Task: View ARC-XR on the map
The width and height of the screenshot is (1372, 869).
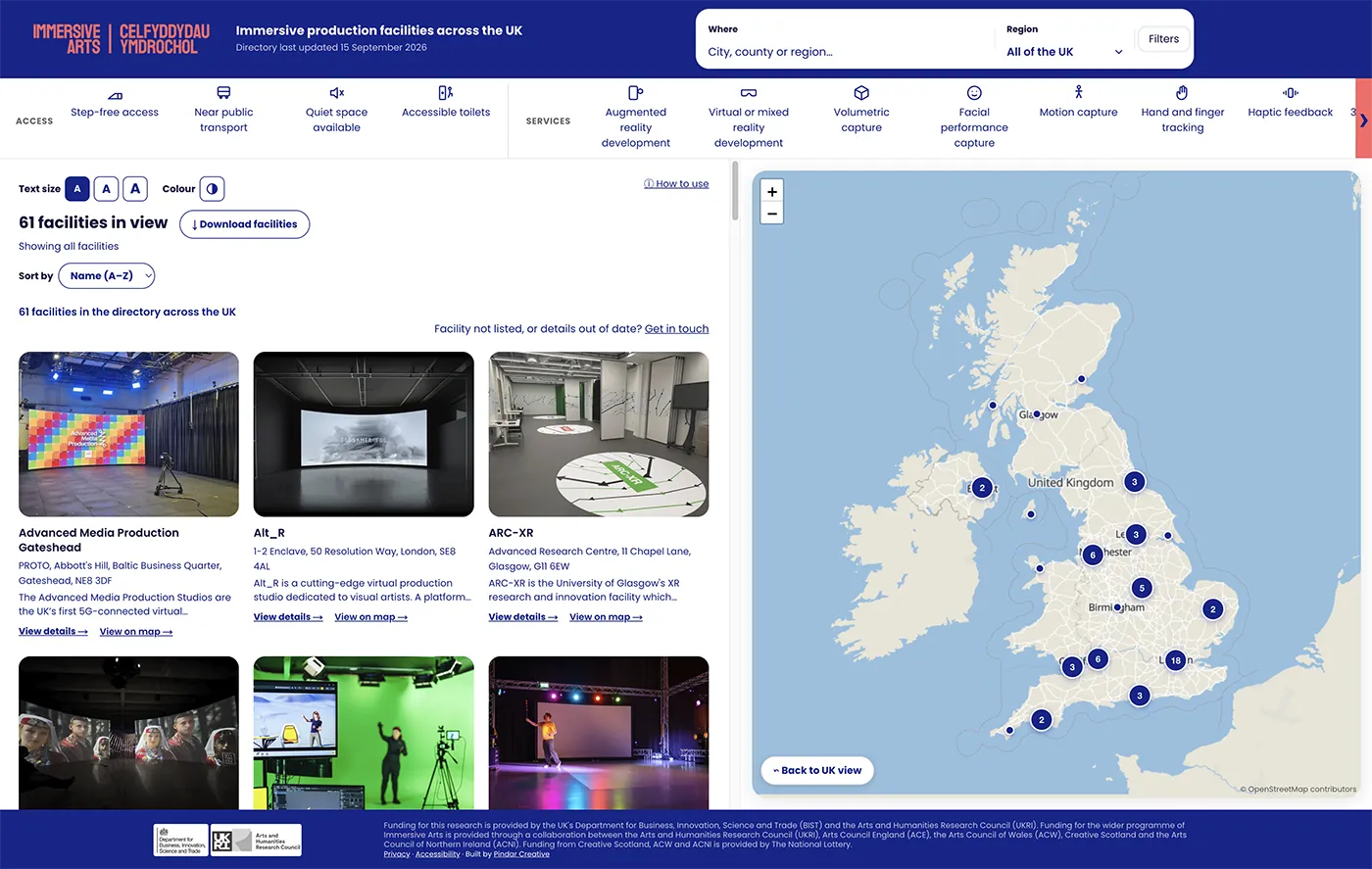Action: 606,617
